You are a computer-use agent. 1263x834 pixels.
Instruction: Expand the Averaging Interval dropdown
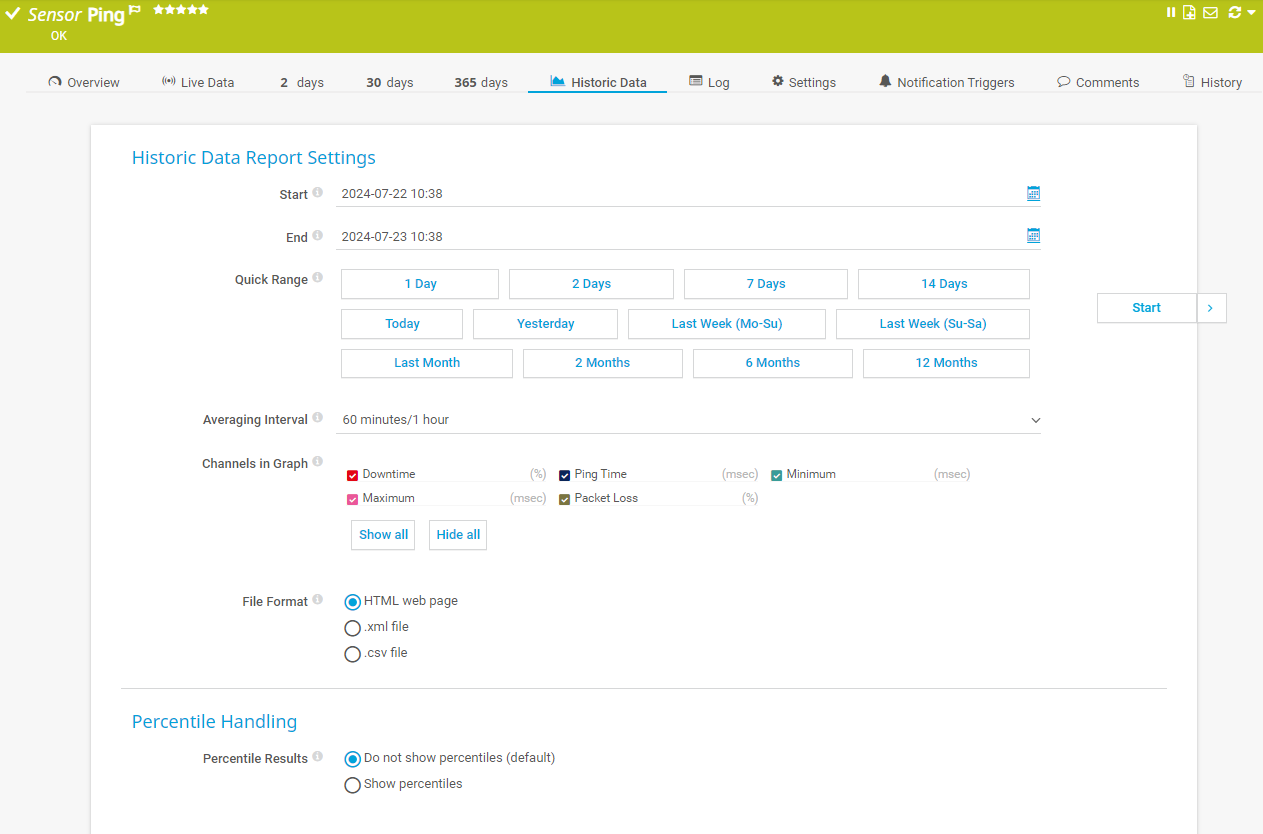click(1035, 420)
